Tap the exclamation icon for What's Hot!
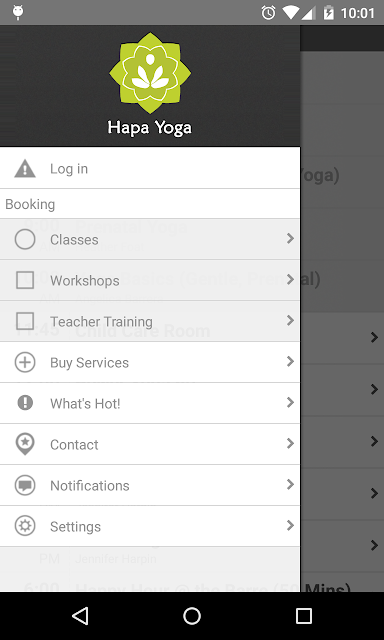The image size is (384, 640). coord(25,403)
